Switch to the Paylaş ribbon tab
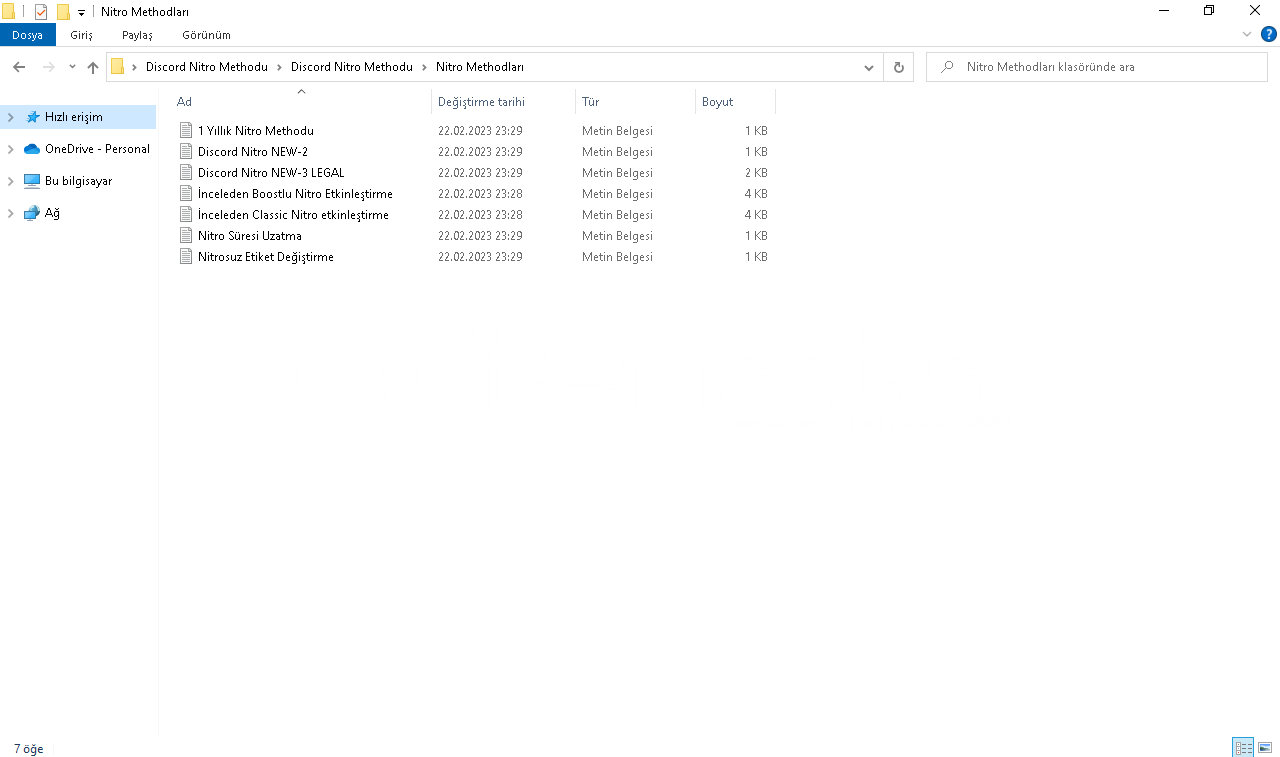 click(137, 35)
